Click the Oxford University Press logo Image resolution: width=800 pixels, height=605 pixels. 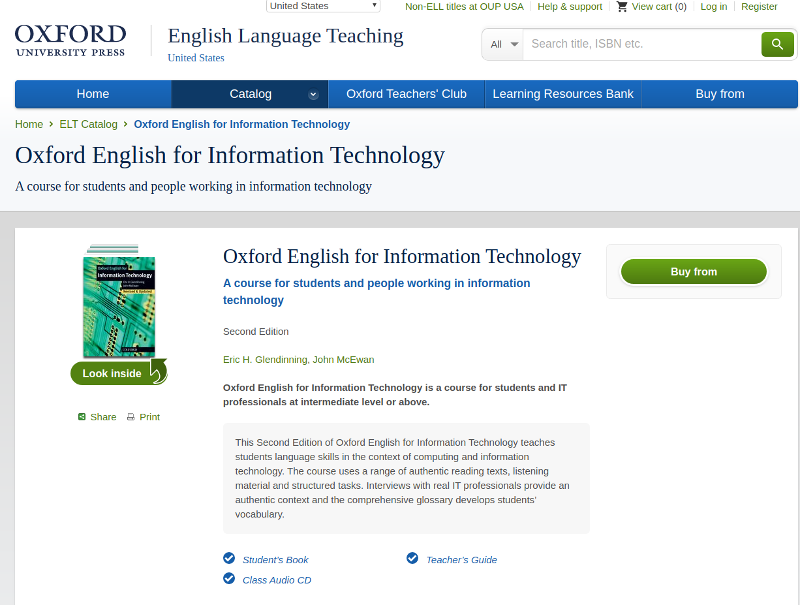[x=70, y=40]
